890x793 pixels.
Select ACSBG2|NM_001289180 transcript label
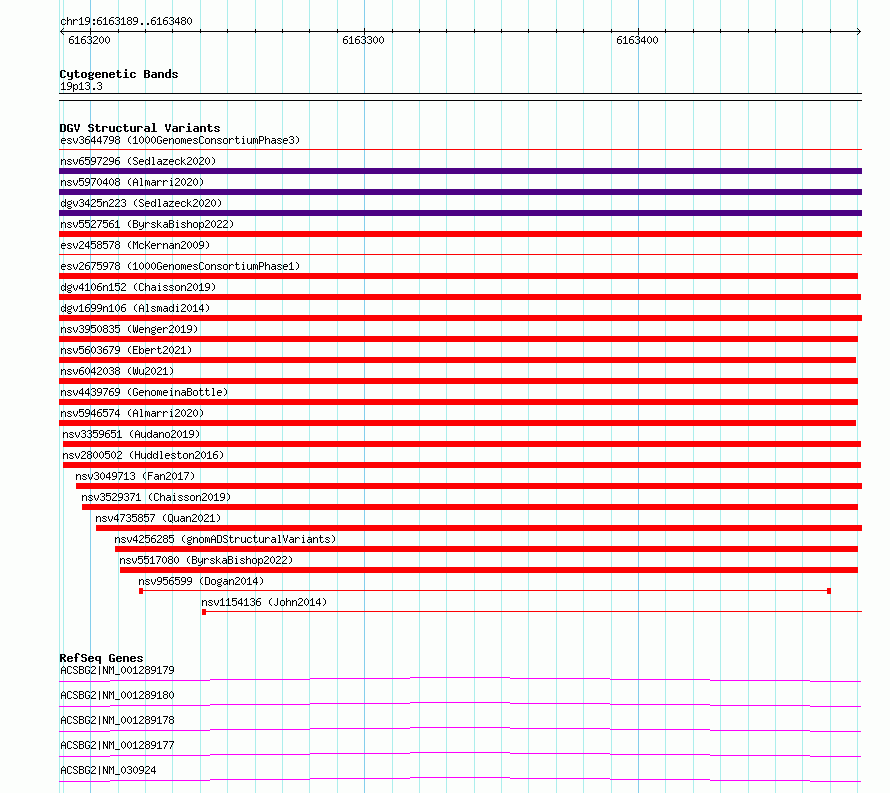(x=117, y=695)
